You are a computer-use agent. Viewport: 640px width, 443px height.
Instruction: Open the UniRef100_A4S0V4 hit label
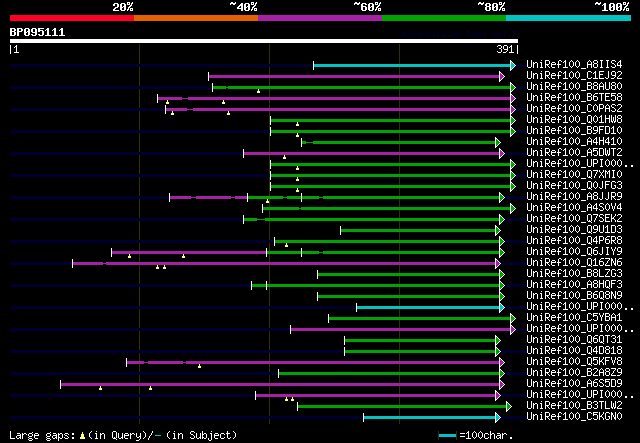574,208
